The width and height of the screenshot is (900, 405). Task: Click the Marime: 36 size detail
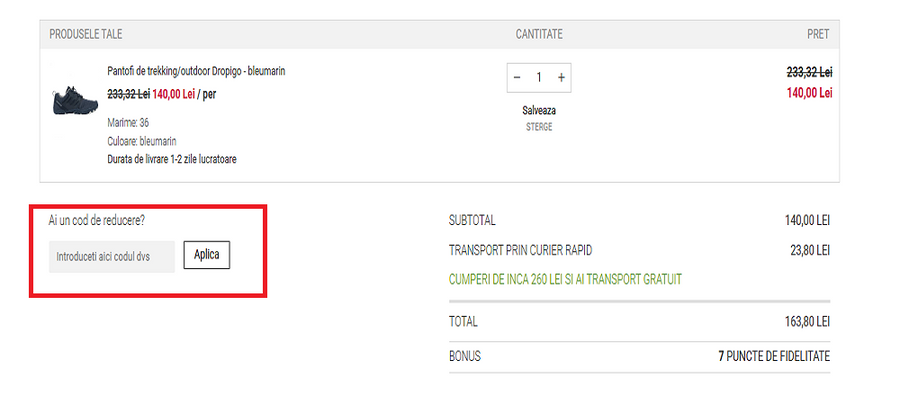click(128, 123)
